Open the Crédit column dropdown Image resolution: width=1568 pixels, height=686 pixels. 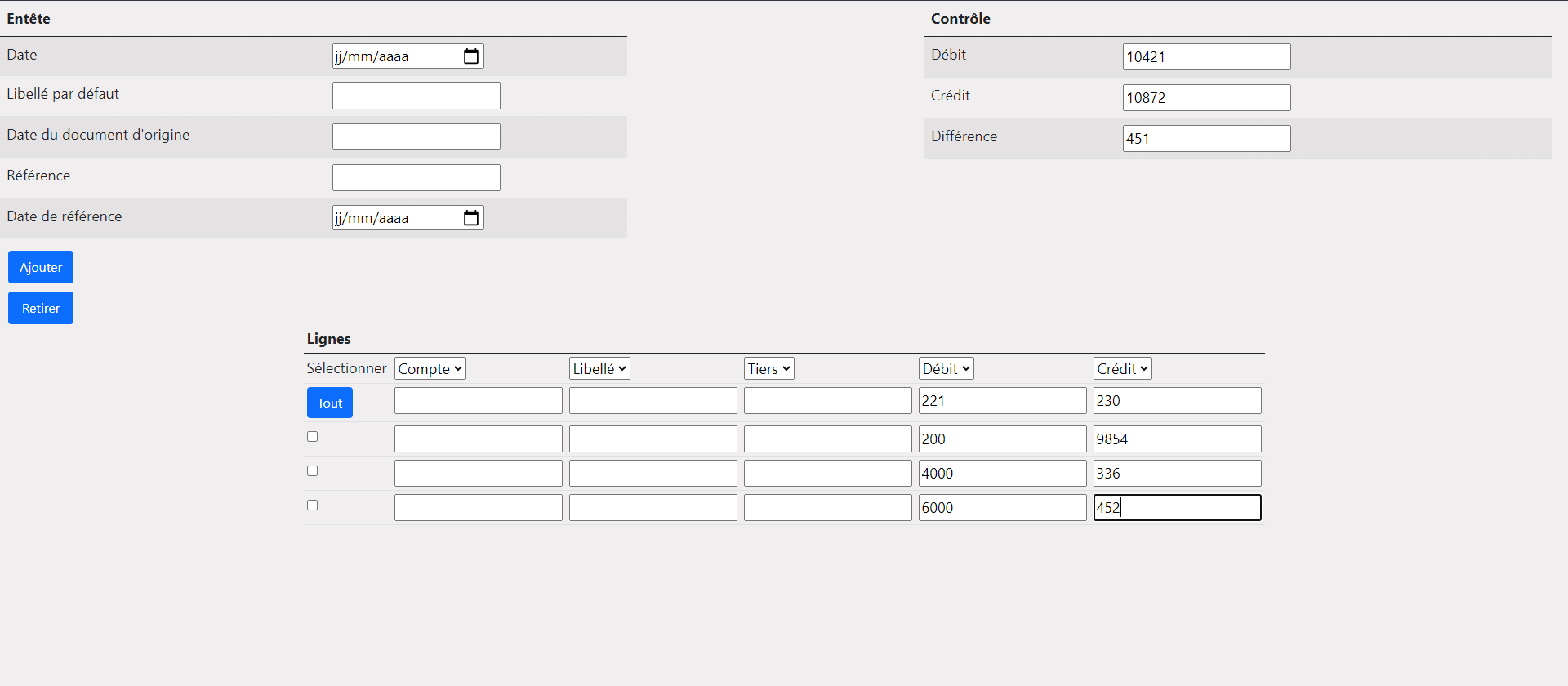[x=1122, y=369]
